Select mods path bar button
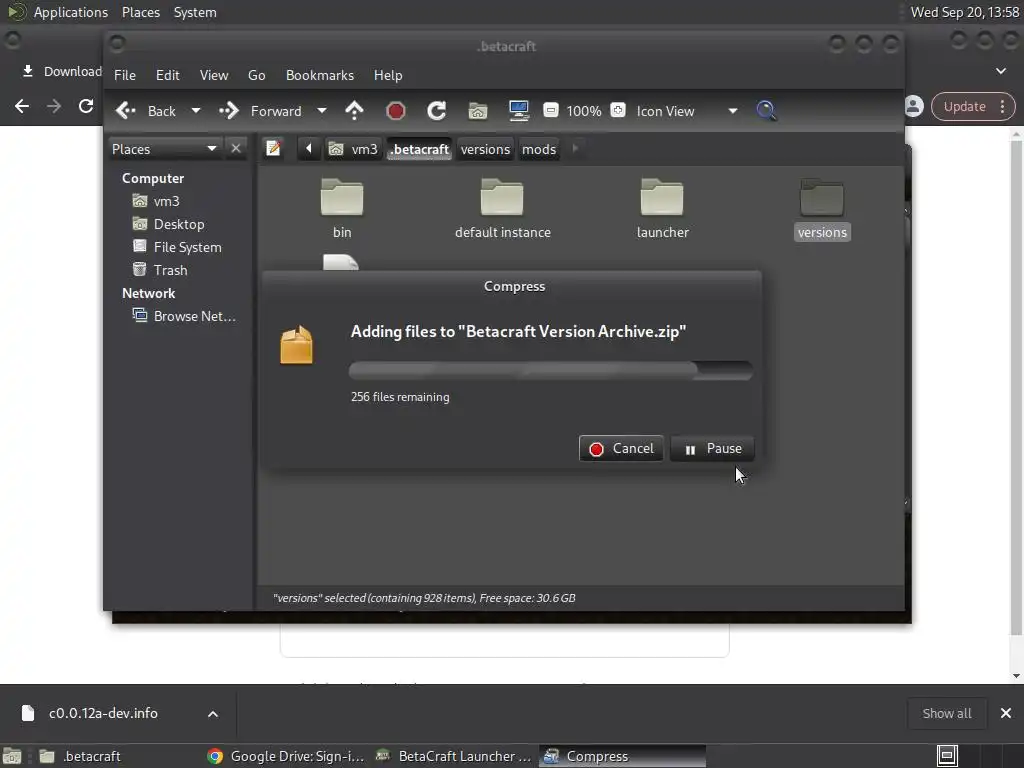The width and height of the screenshot is (1024, 768). 539,149
